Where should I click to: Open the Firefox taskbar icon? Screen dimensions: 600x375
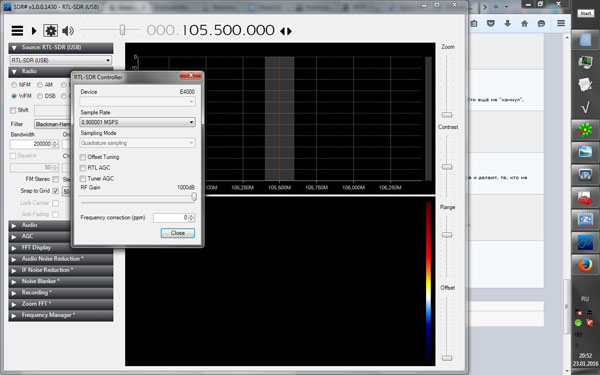click(585, 264)
